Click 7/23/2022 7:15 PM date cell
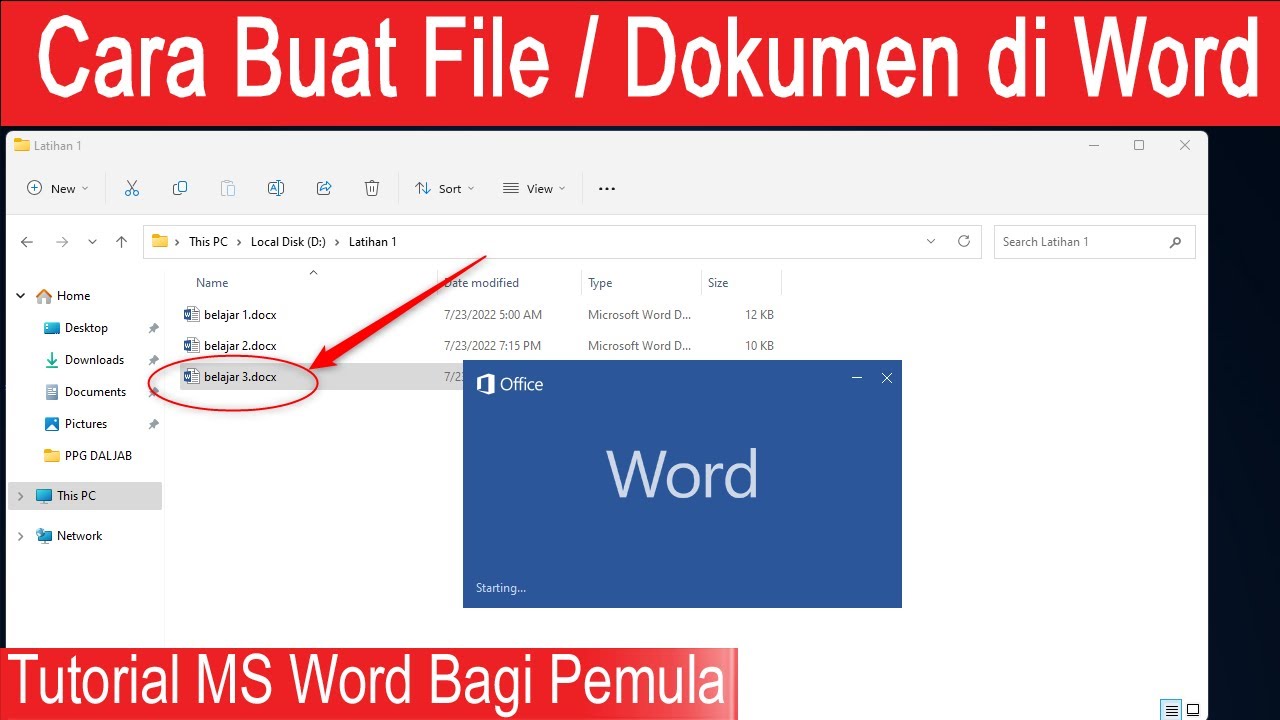 click(493, 346)
